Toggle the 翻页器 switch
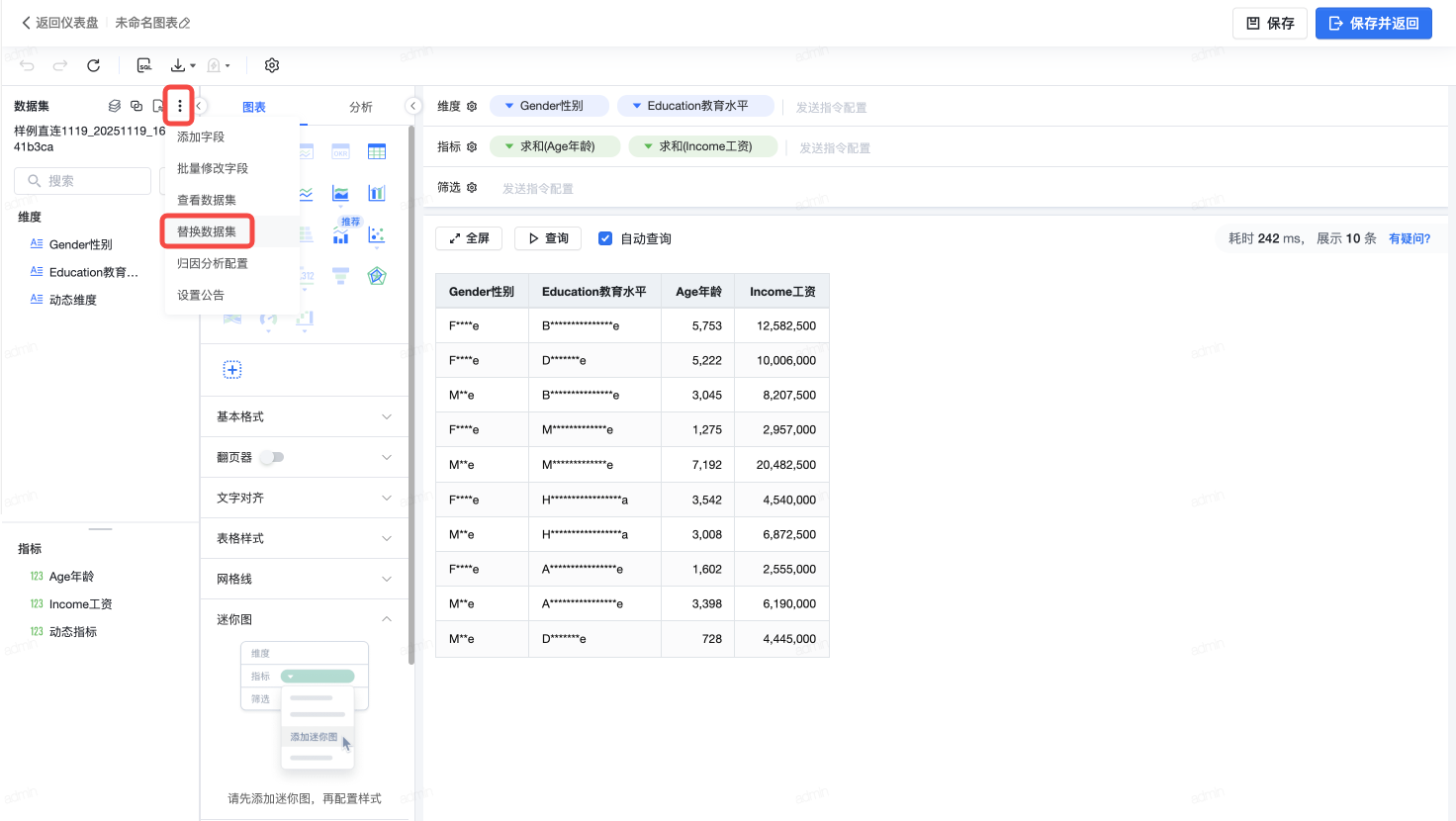This screenshot has width=1456, height=821. click(x=272, y=457)
